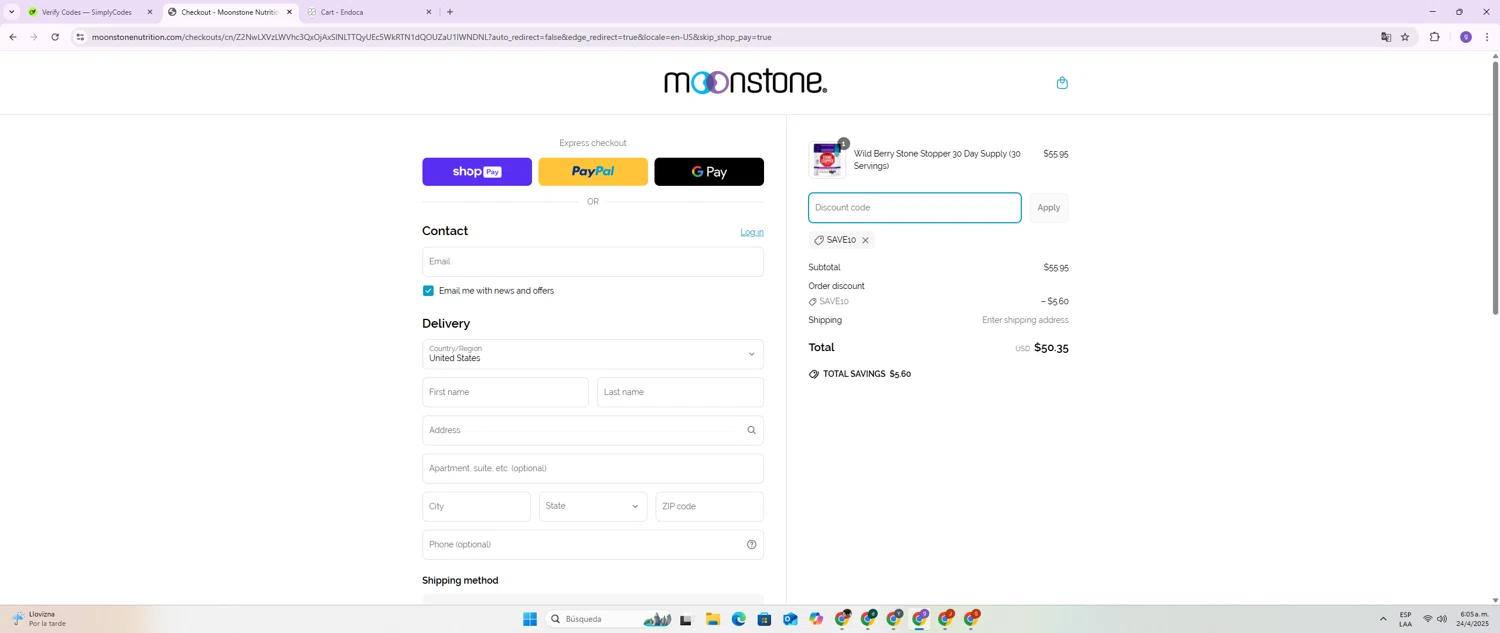The height and width of the screenshot is (633, 1500).
Task: Click the City field
Action: [476, 506]
